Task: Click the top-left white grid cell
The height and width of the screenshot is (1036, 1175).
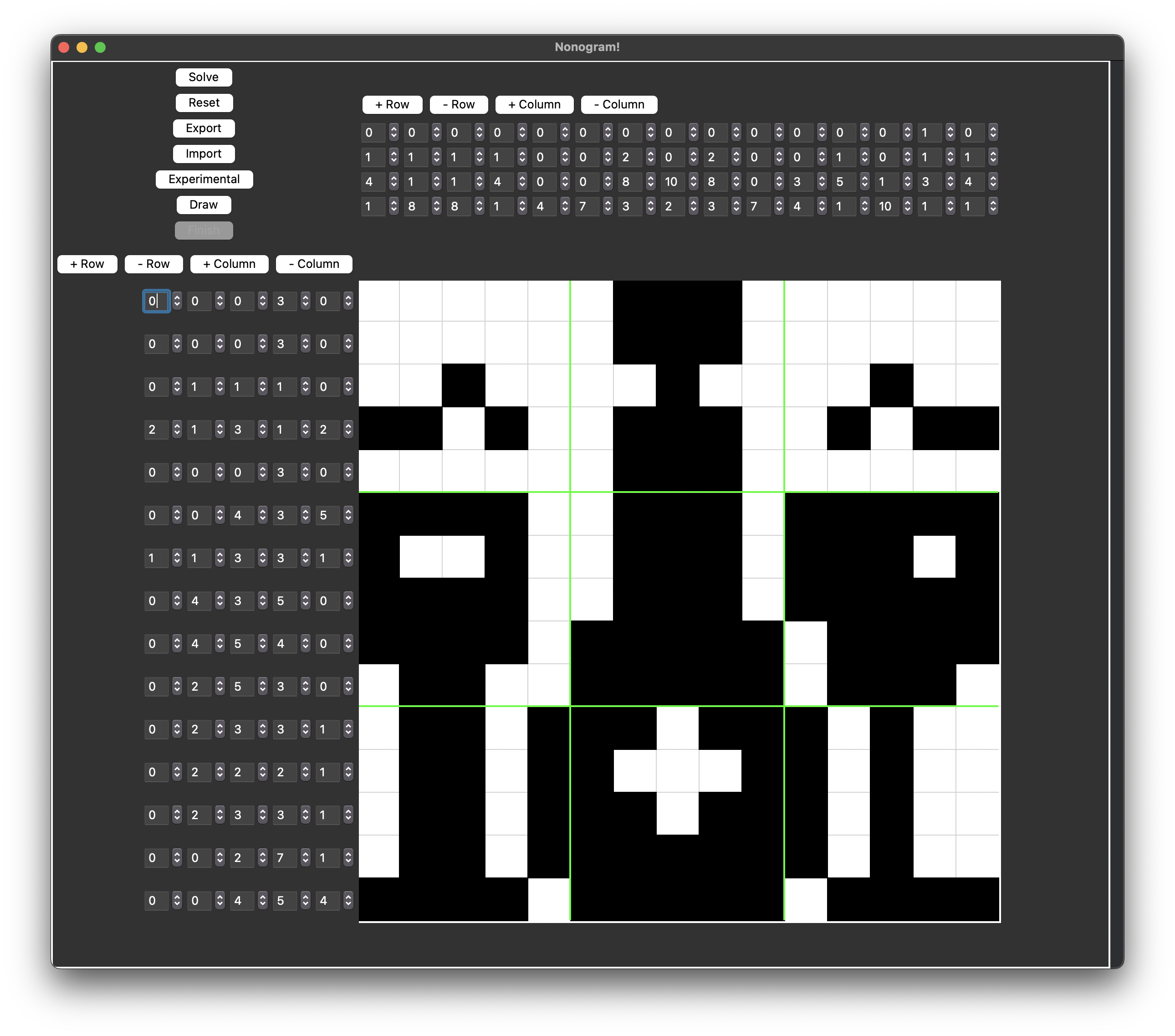Action: click(x=379, y=301)
